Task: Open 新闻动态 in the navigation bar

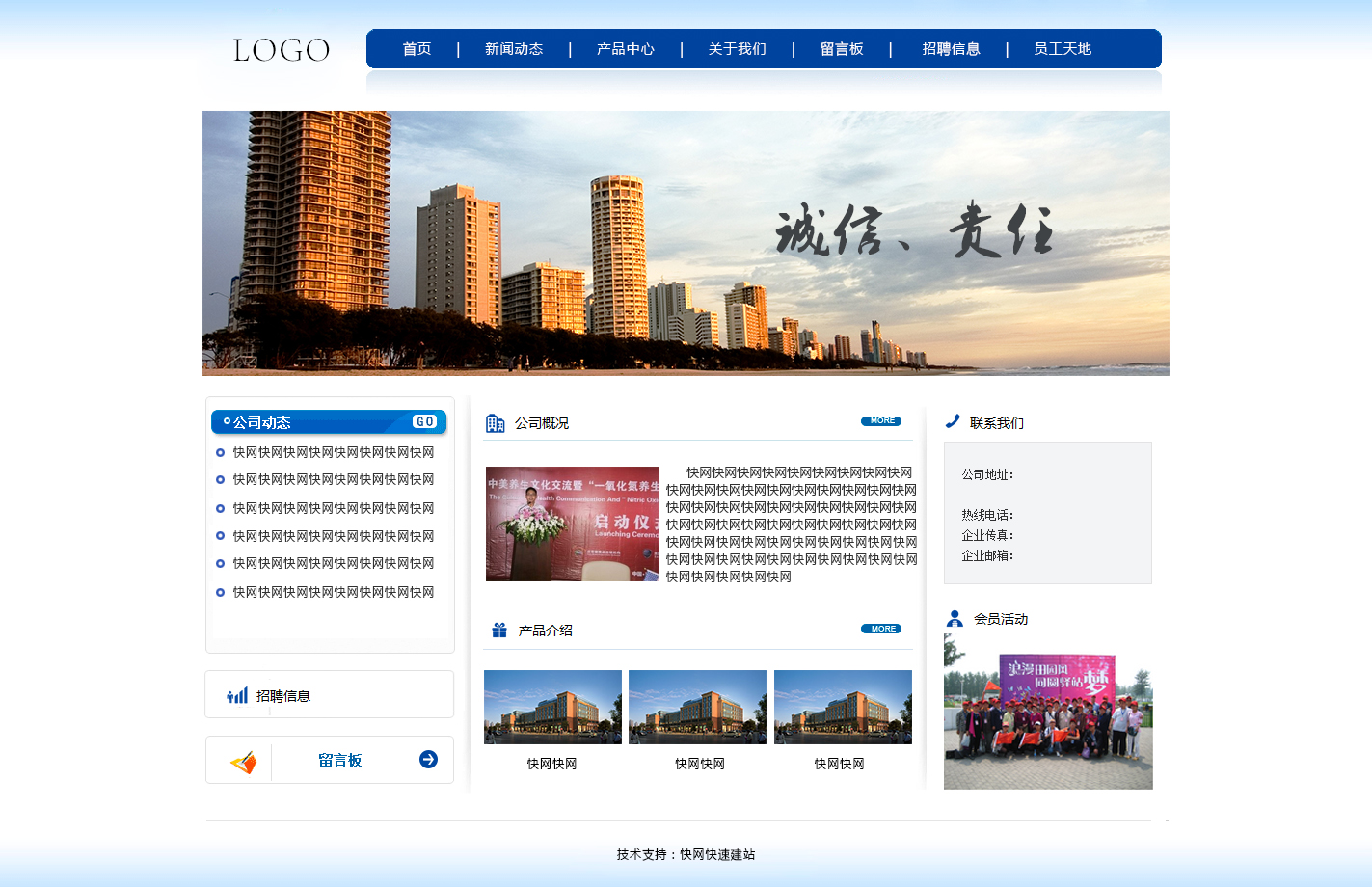Action: coord(514,49)
